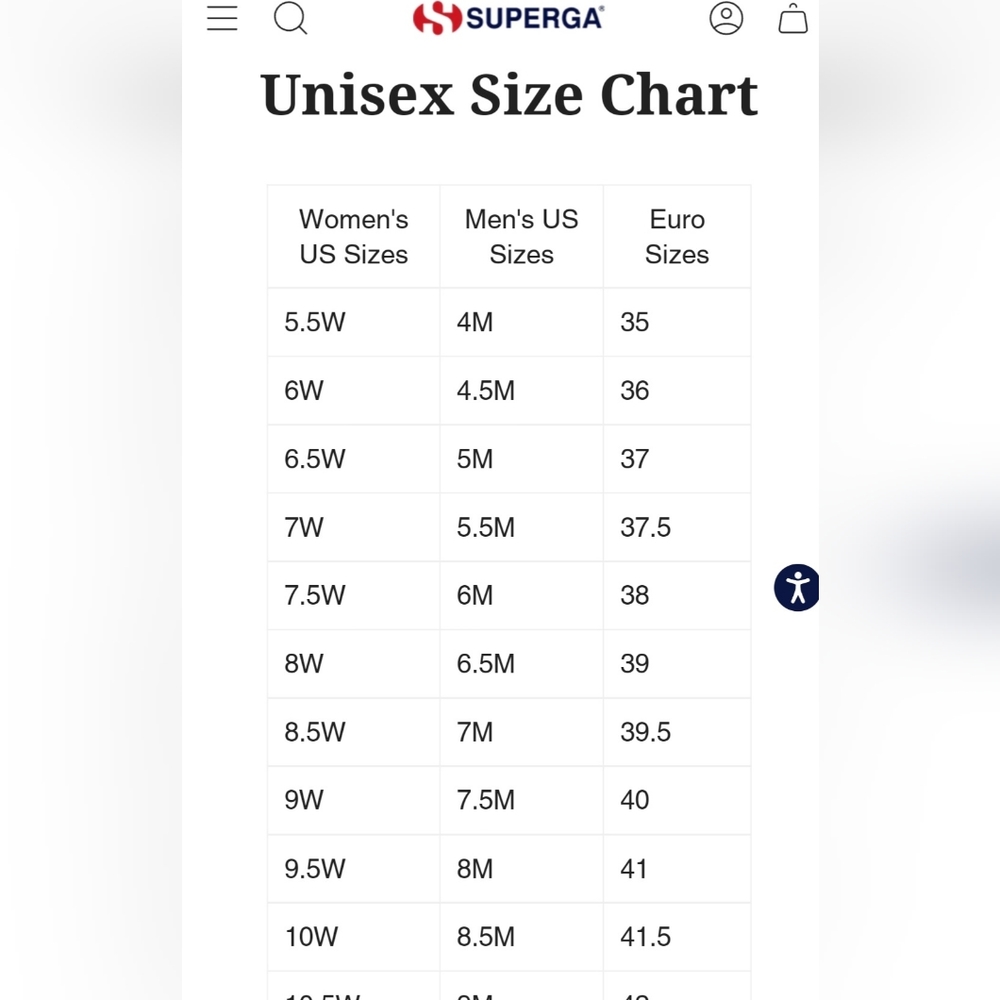This screenshot has width=1000, height=1000.
Task: Select the Euro Sizes column header
Action: [x=677, y=237]
